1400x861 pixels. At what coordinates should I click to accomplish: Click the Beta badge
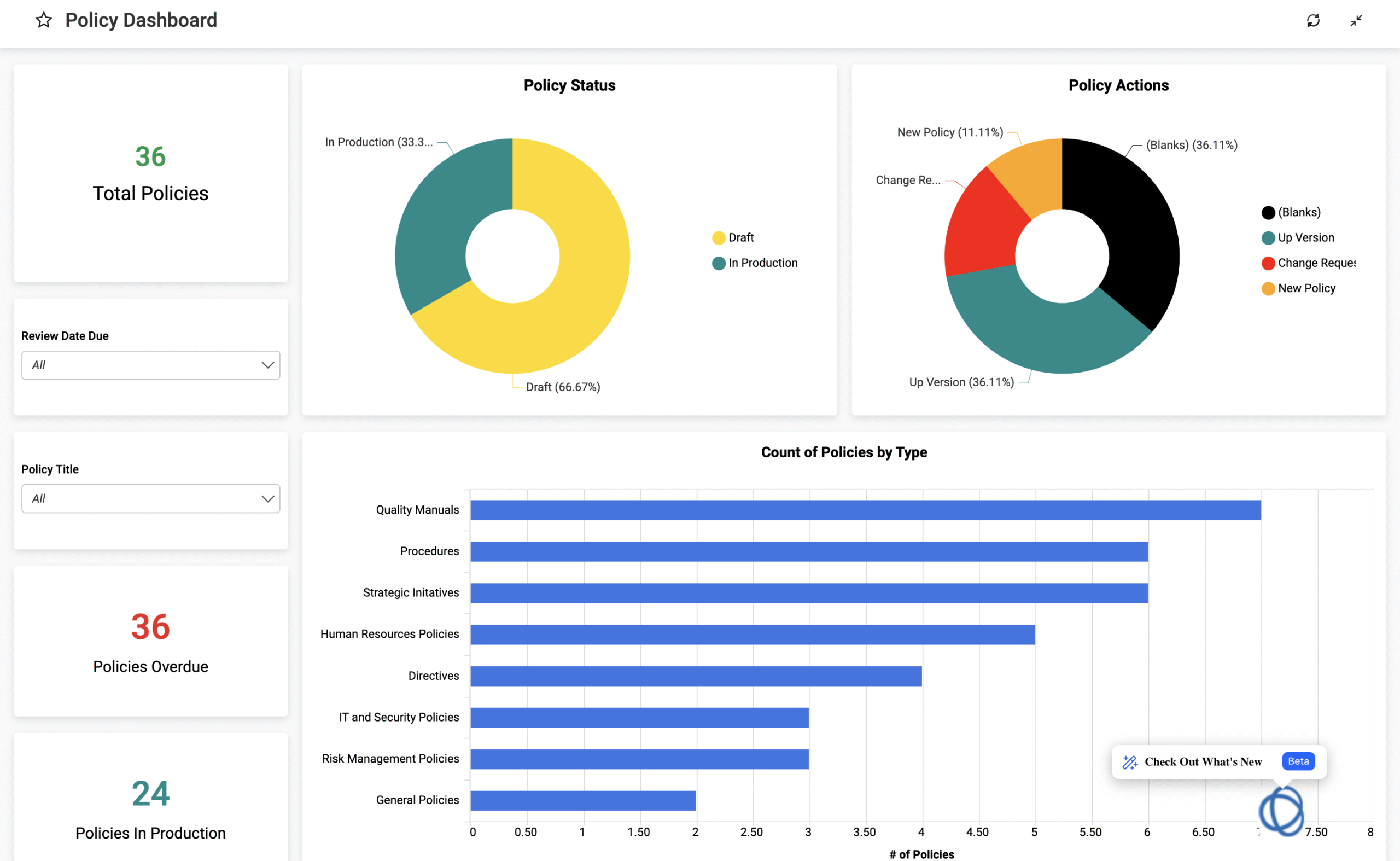point(1298,761)
